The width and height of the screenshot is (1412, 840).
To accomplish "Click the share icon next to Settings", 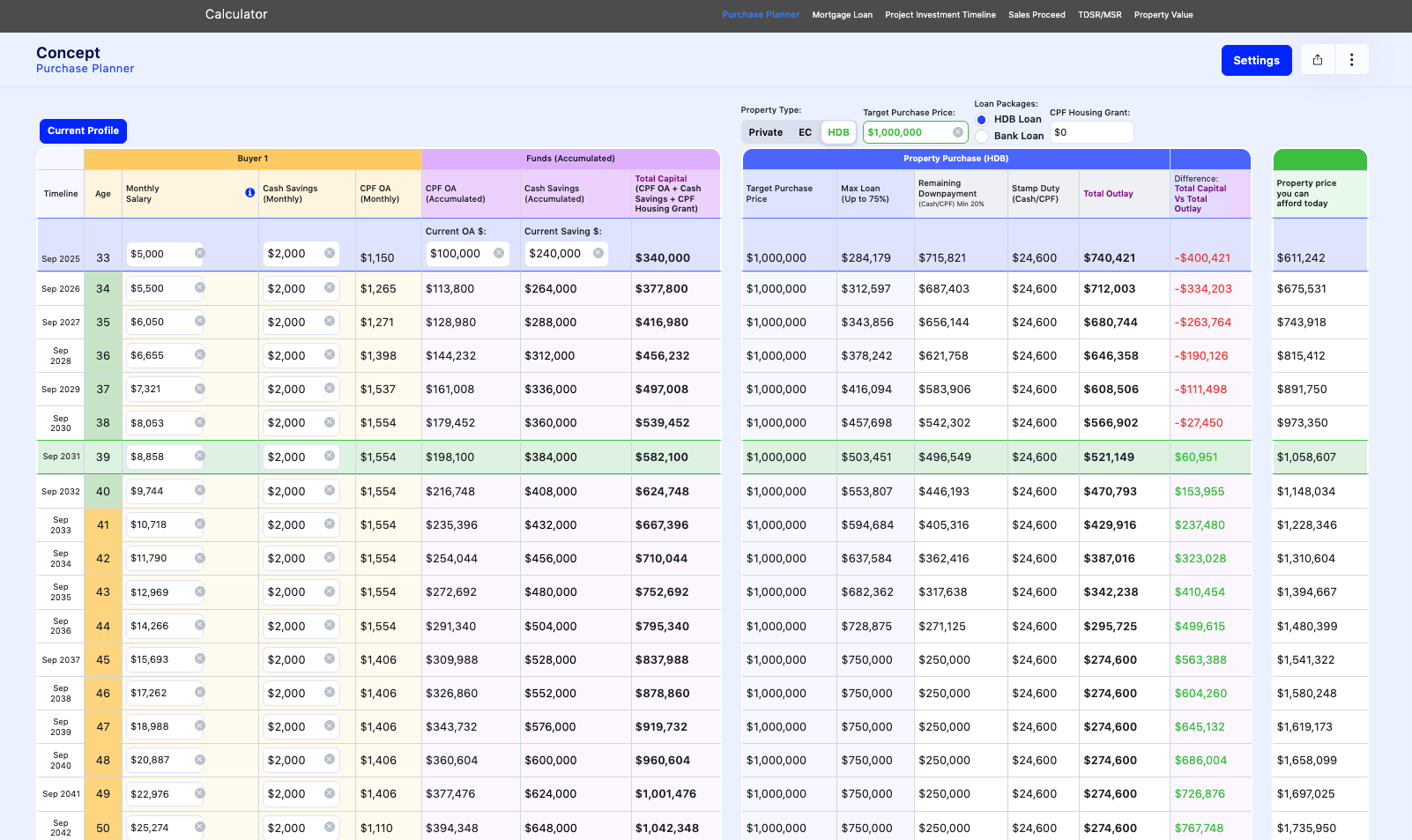I will click(1317, 60).
